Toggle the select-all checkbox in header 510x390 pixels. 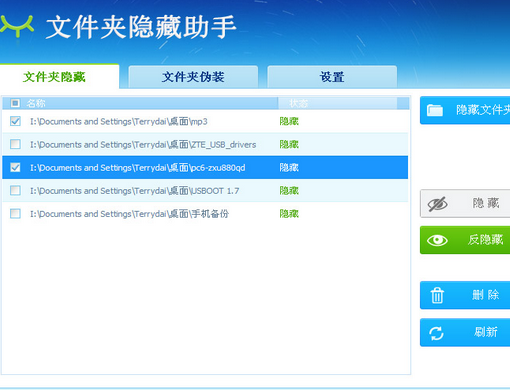click(x=15, y=103)
